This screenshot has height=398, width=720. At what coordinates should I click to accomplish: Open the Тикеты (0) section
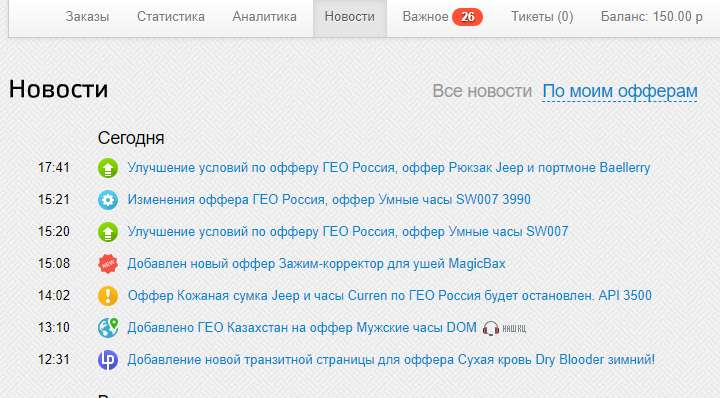(542, 17)
